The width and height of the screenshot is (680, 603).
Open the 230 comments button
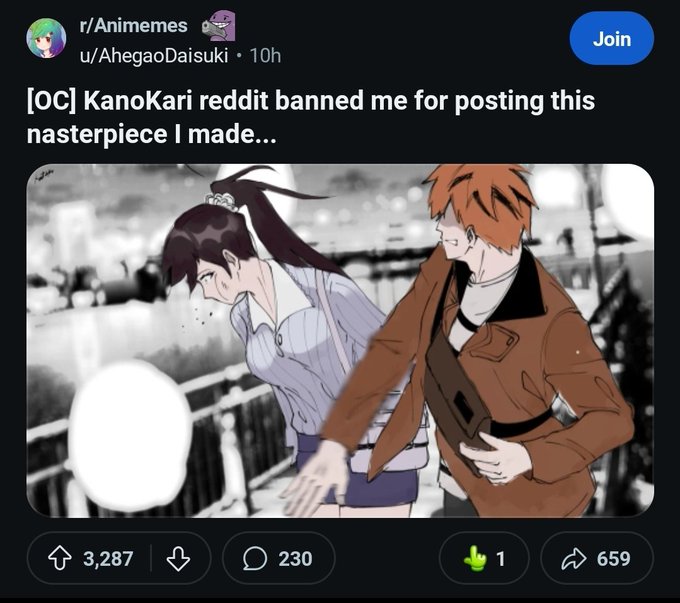[x=278, y=558]
